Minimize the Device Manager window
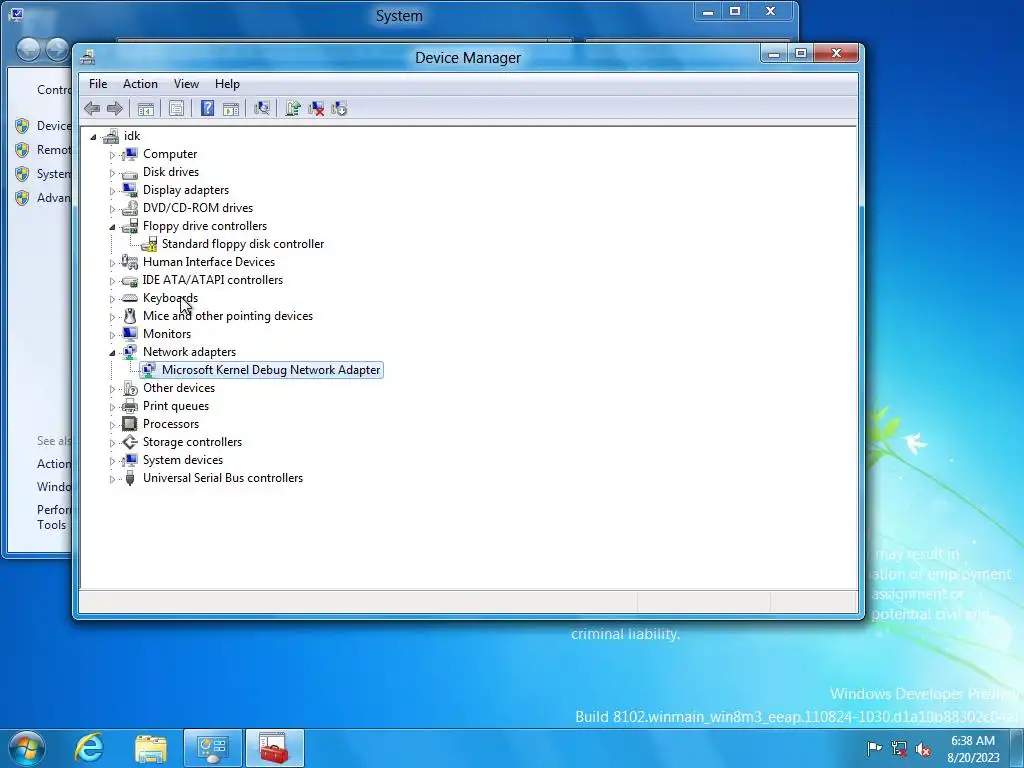The width and height of the screenshot is (1024, 768). [x=774, y=54]
